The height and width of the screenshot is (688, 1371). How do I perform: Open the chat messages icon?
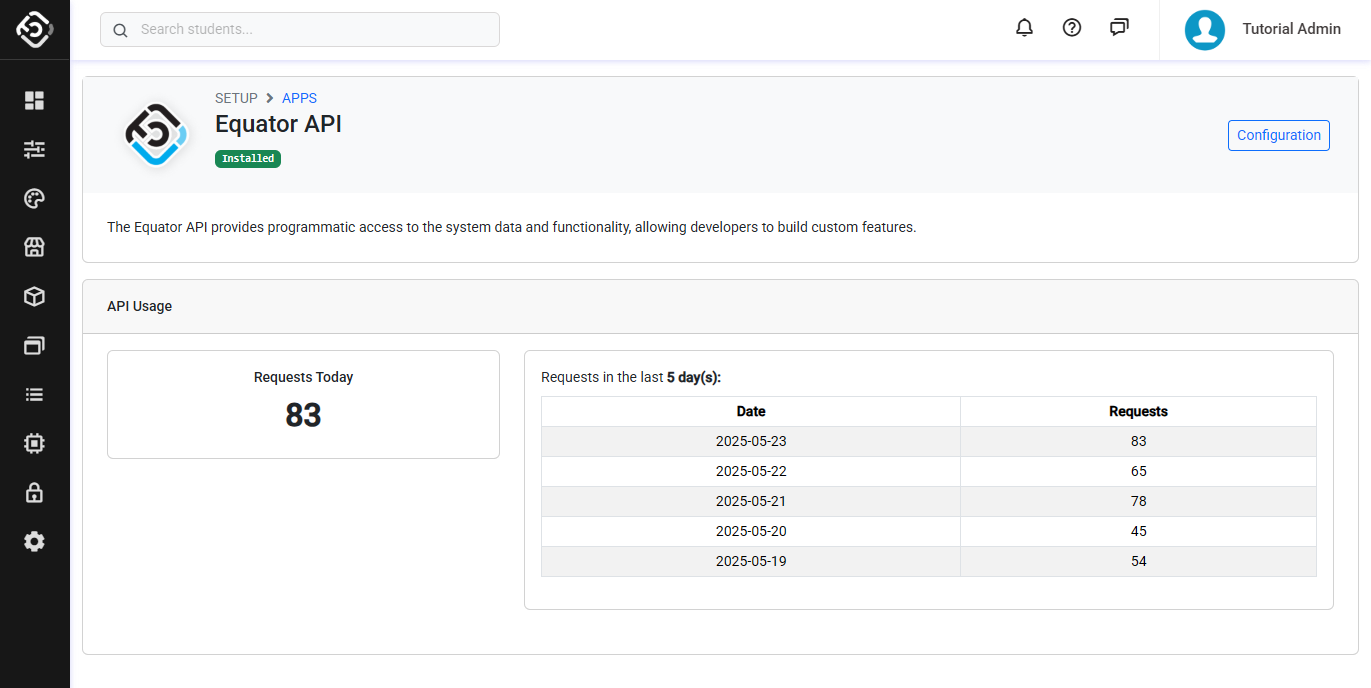1119,28
